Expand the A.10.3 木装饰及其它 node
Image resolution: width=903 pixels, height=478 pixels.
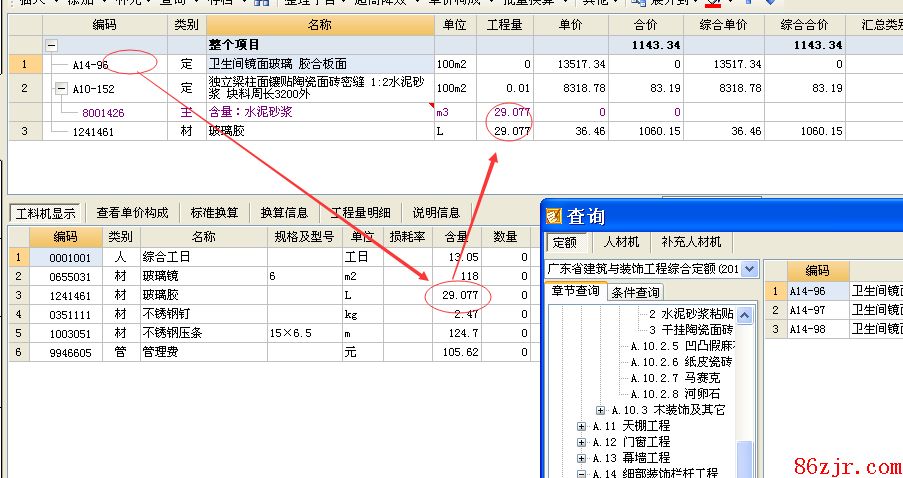tap(600, 410)
